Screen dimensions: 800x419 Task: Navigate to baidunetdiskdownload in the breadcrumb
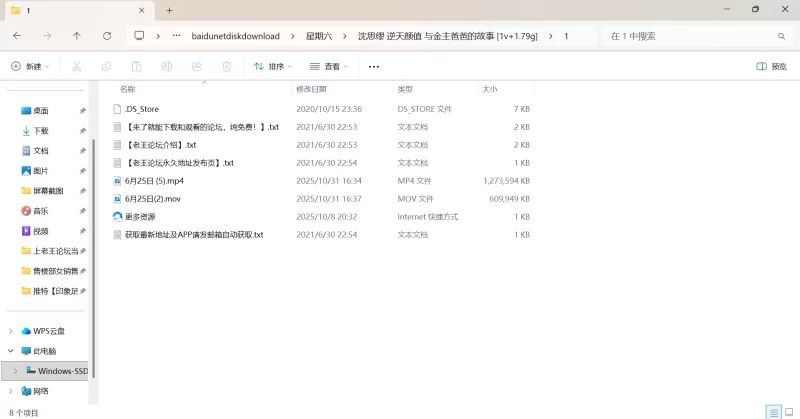tap(236, 36)
